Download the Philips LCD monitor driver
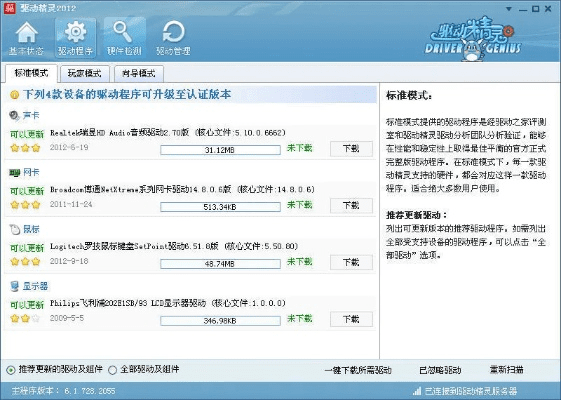 (x=351, y=319)
